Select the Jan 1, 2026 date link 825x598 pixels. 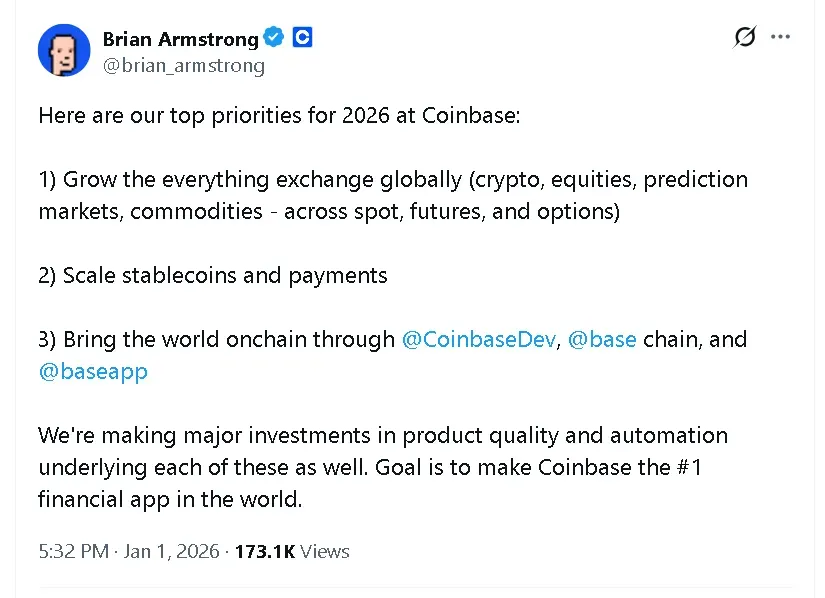point(167,551)
